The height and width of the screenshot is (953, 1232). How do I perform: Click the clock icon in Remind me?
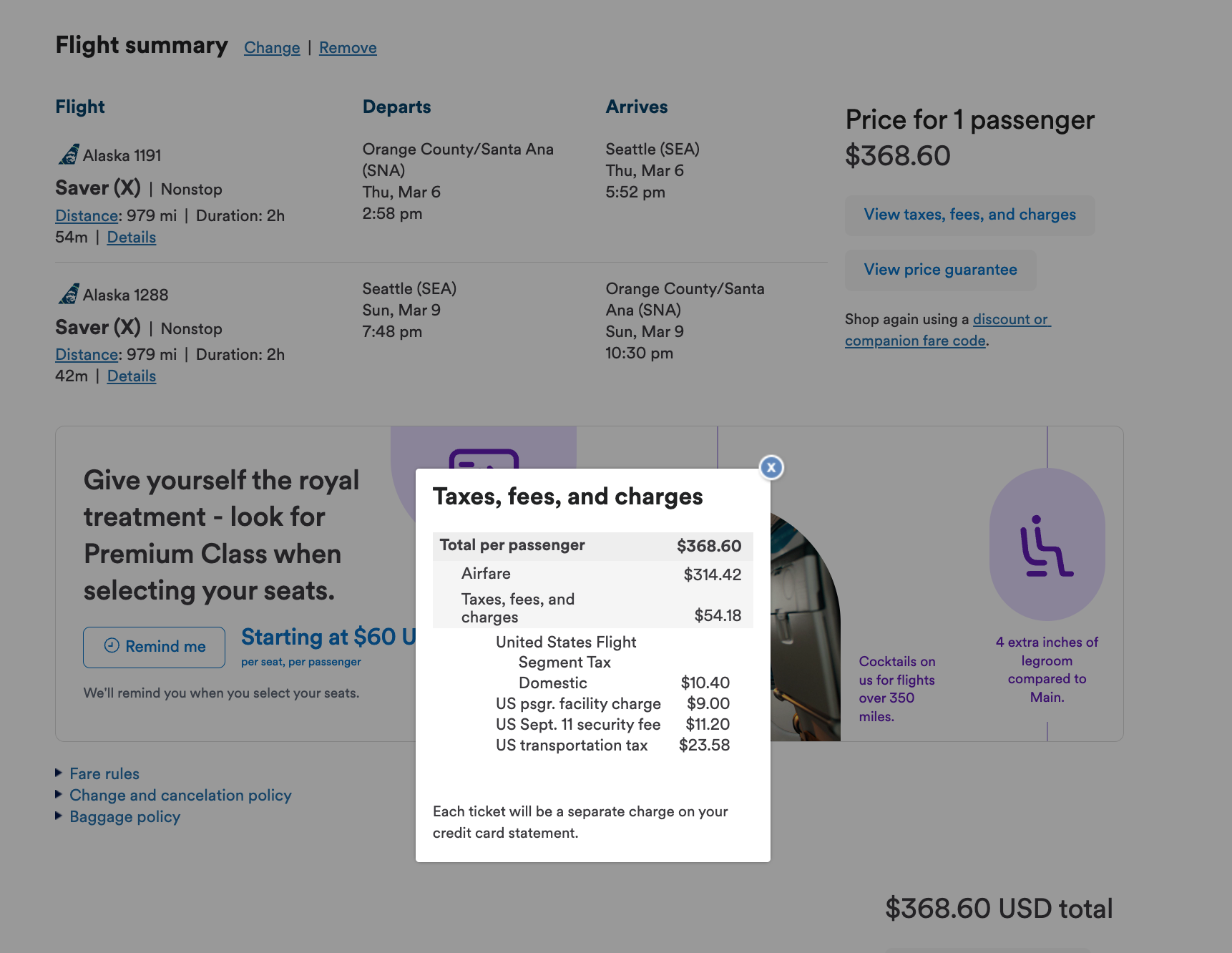(112, 645)
